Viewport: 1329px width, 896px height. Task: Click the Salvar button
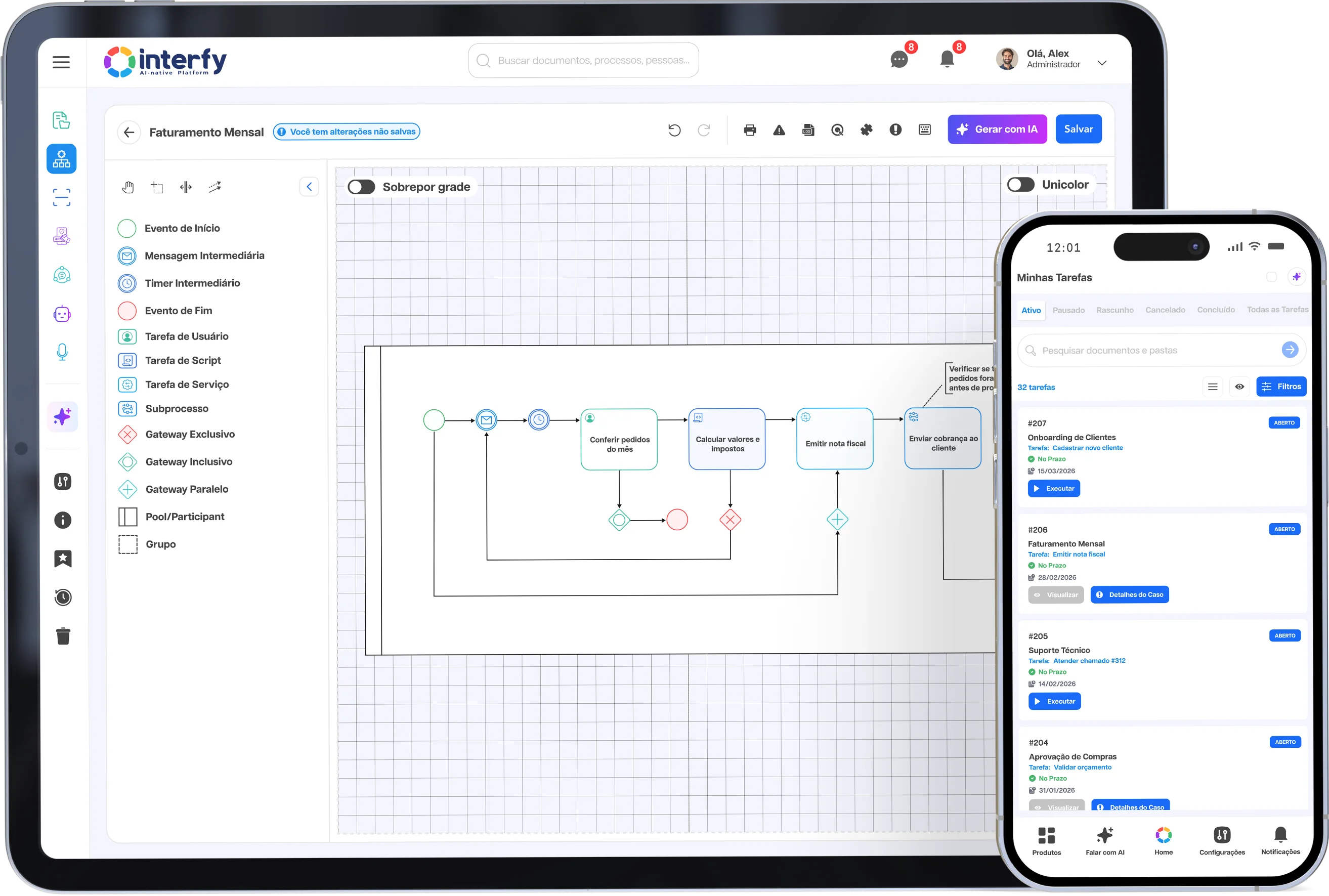tap(1078, 129)
